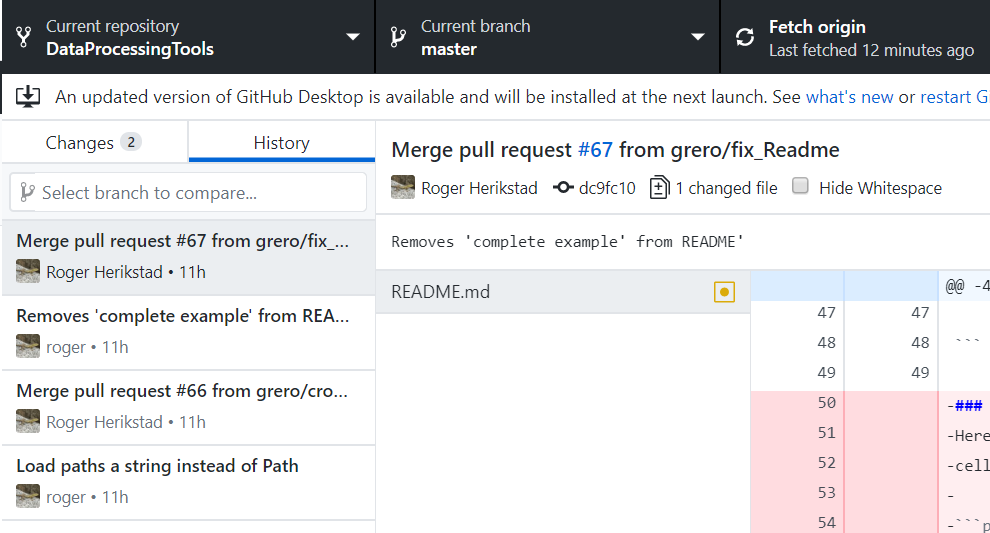Click avatar of Merge pull request #66 commit
Image resolution: width=990 pixels, height=533 pixels.
pyautogui.click(x=28, y=421)
